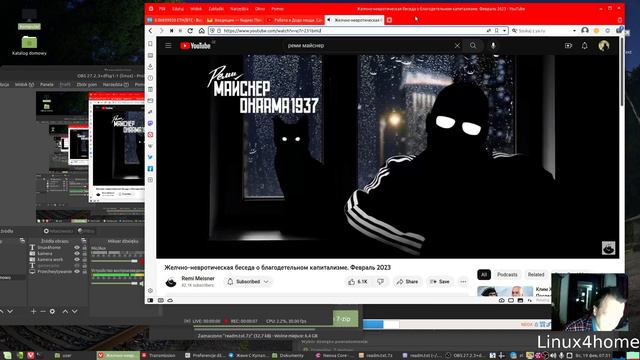Image resolution: width=640 pixels, height=360 pixels.
Task: Open the Remi Meisner channel link
Action: (x=198, y=278)
